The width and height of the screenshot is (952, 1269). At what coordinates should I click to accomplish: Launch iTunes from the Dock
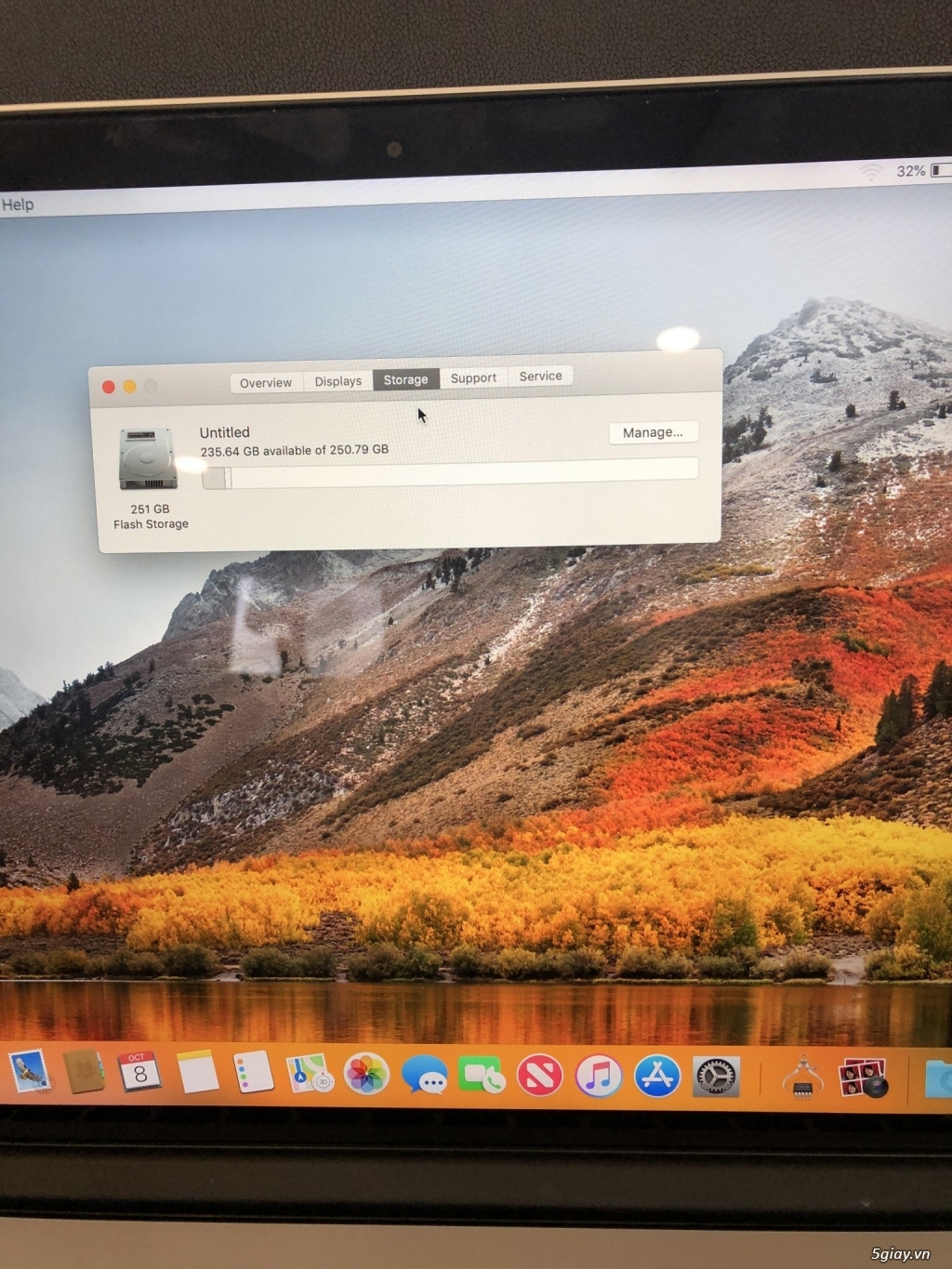pyautogui.click(x=598, y=1077)
